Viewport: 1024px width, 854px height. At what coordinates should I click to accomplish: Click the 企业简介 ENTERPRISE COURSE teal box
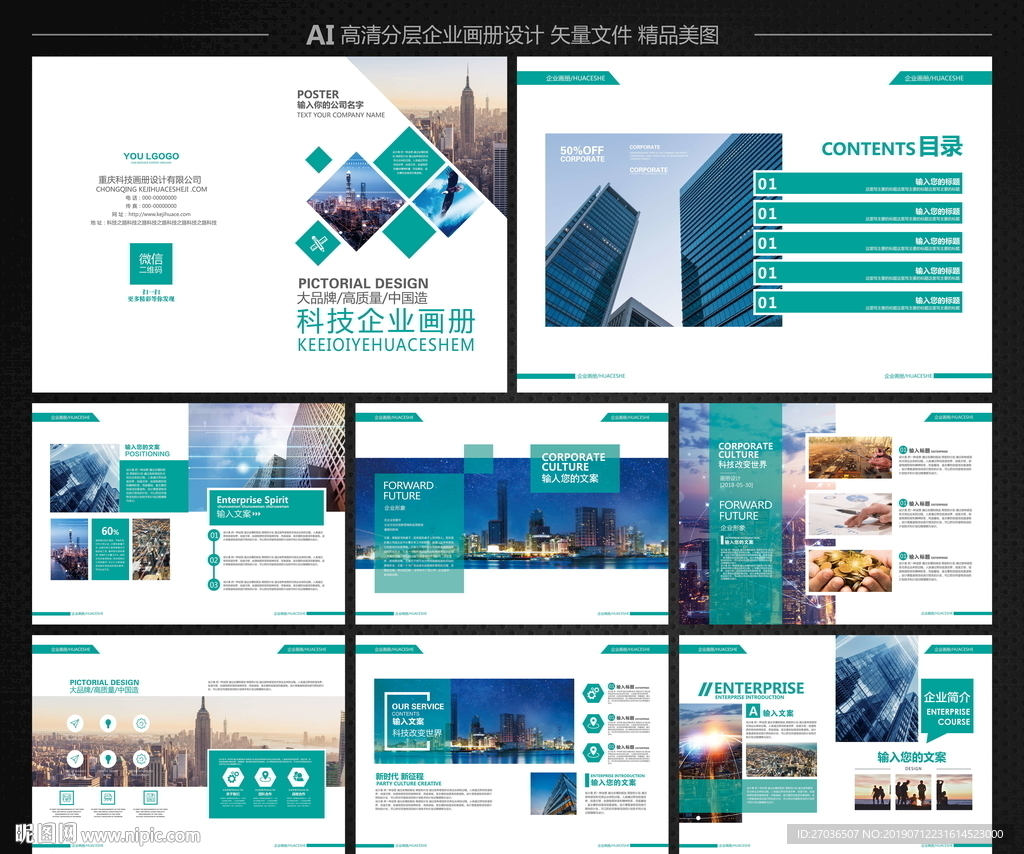[946, 708]
